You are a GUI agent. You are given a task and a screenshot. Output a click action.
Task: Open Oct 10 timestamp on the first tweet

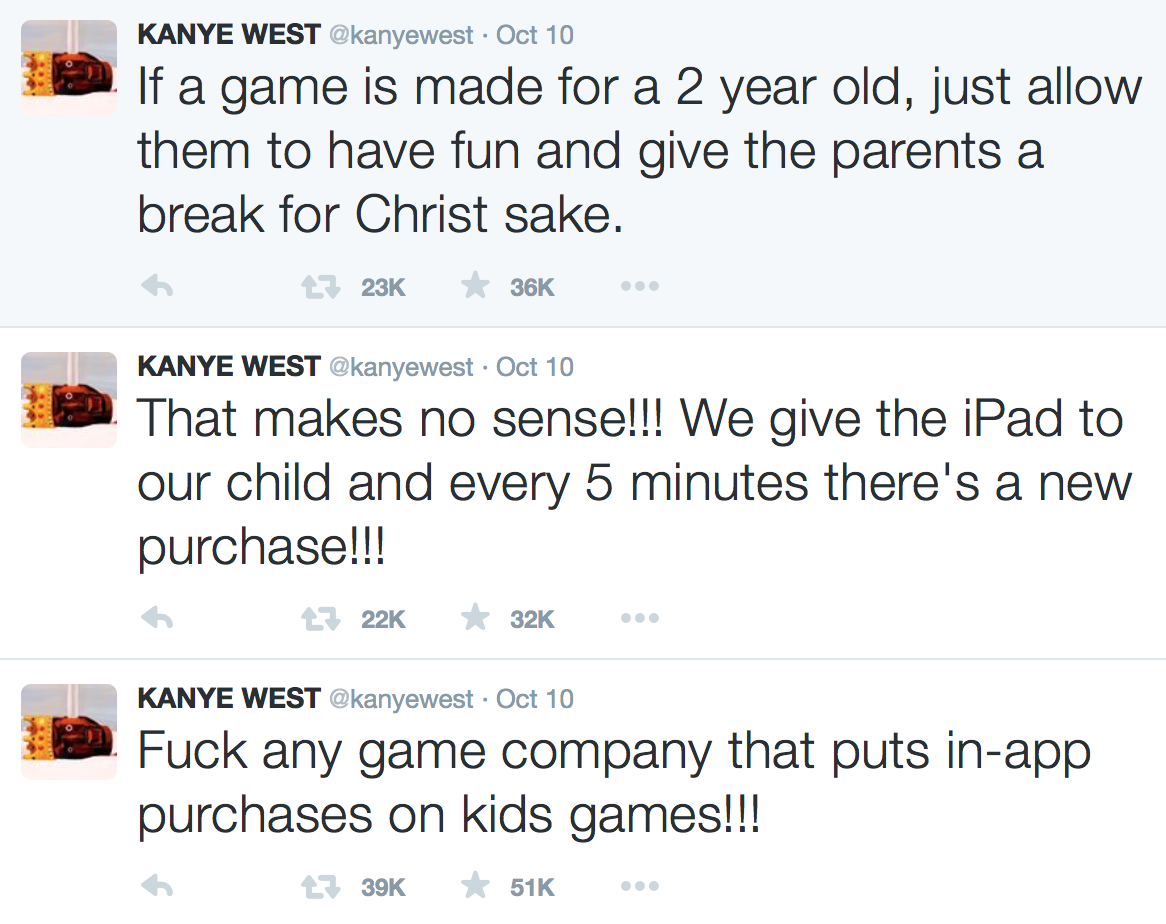pos(535,35)
